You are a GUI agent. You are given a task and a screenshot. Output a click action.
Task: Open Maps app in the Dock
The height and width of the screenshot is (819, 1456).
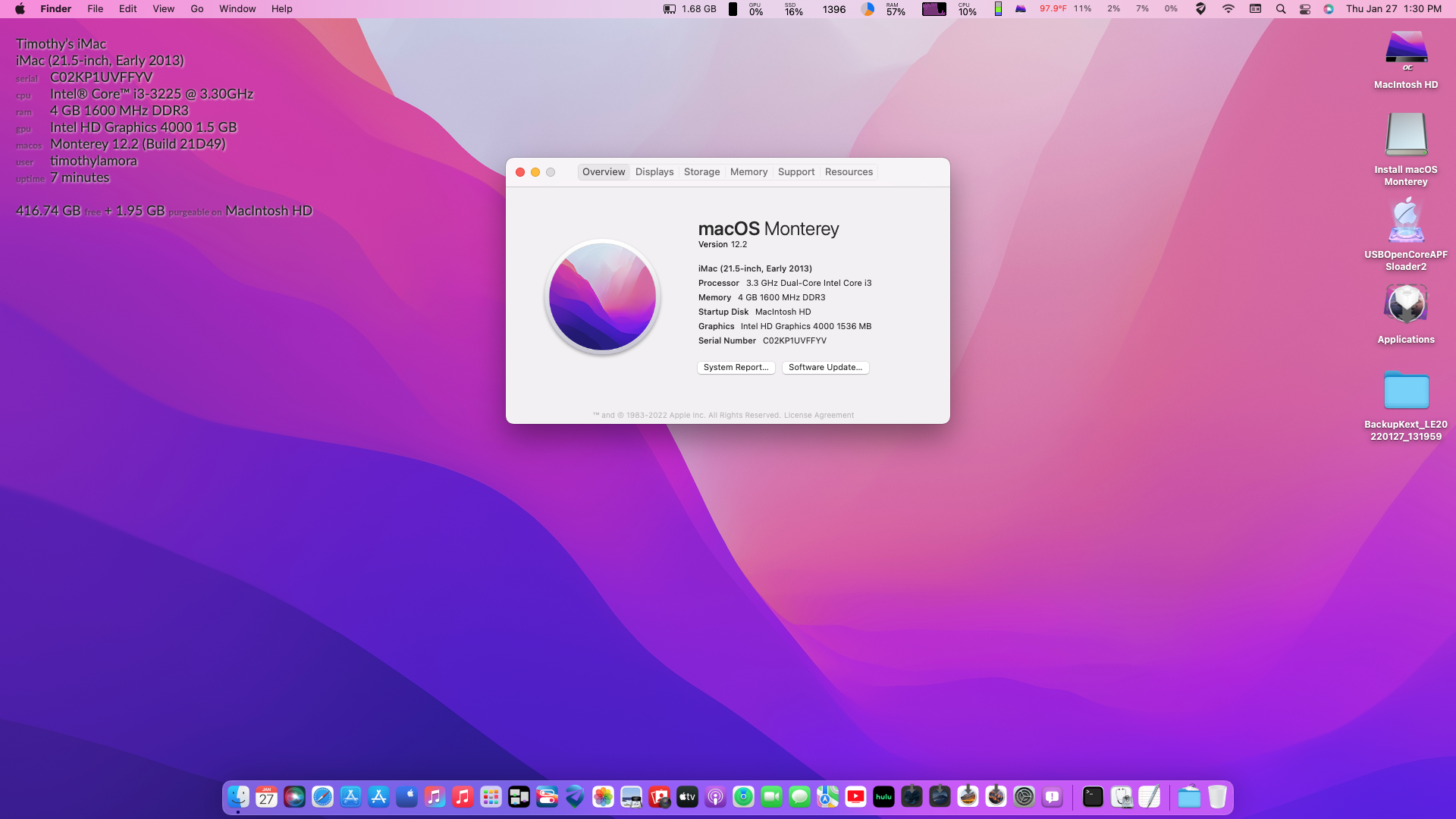(828, 796)
